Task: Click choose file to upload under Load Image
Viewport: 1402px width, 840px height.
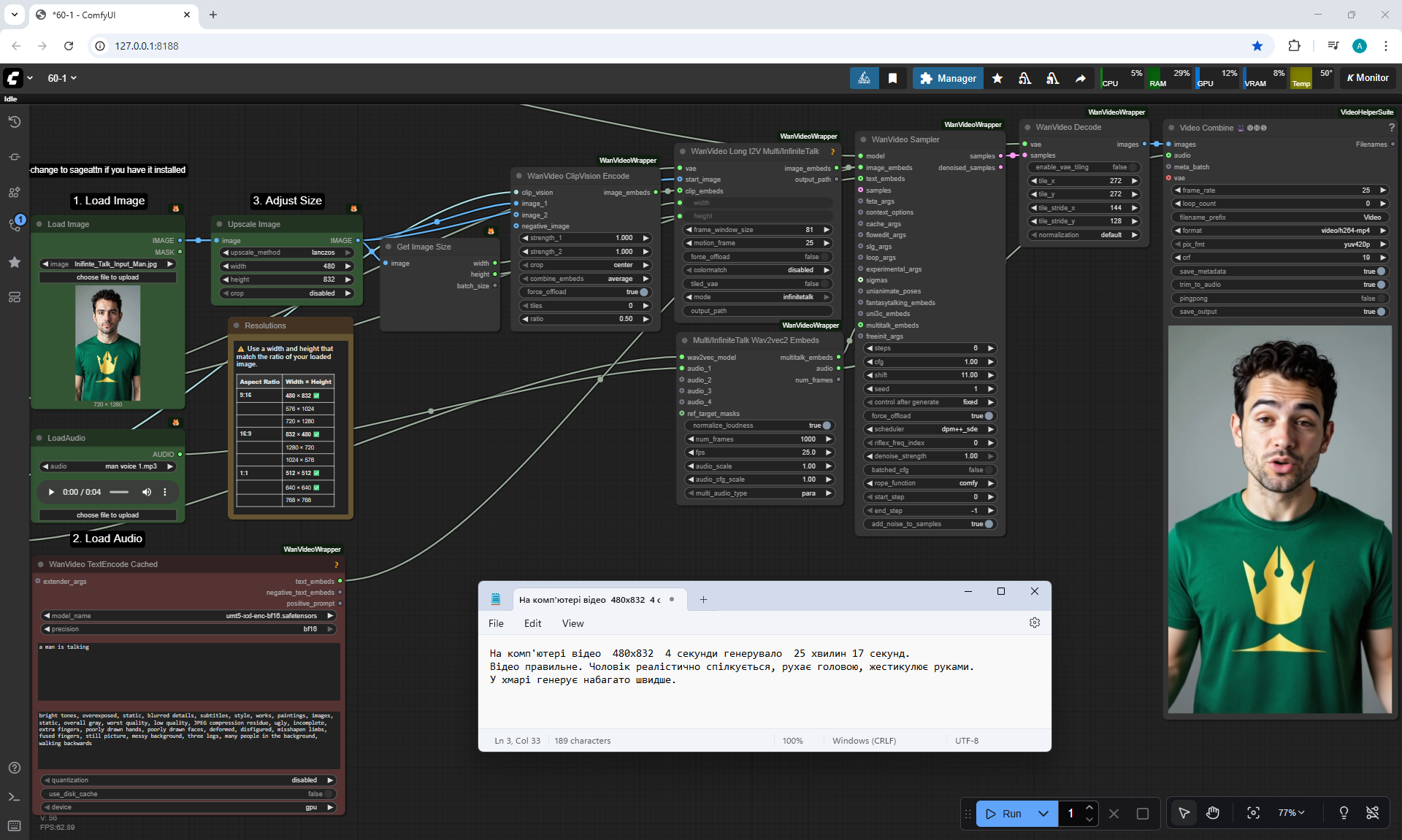Action: point(107,277)
